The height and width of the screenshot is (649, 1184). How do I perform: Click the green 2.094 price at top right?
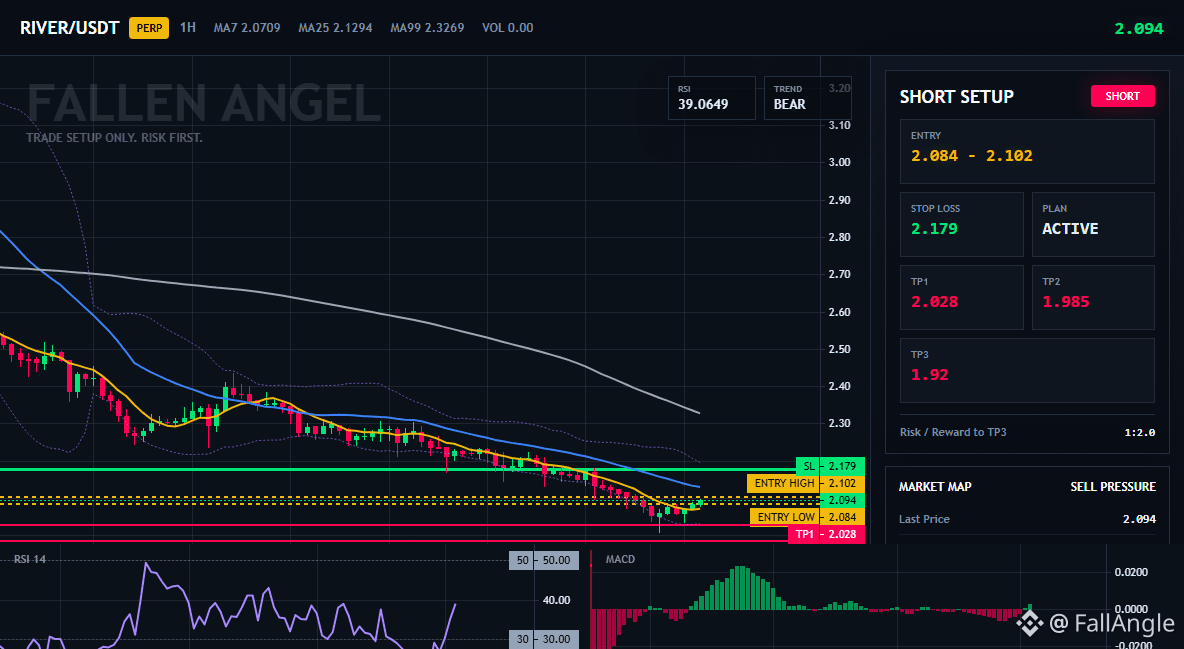point(1139,29)
